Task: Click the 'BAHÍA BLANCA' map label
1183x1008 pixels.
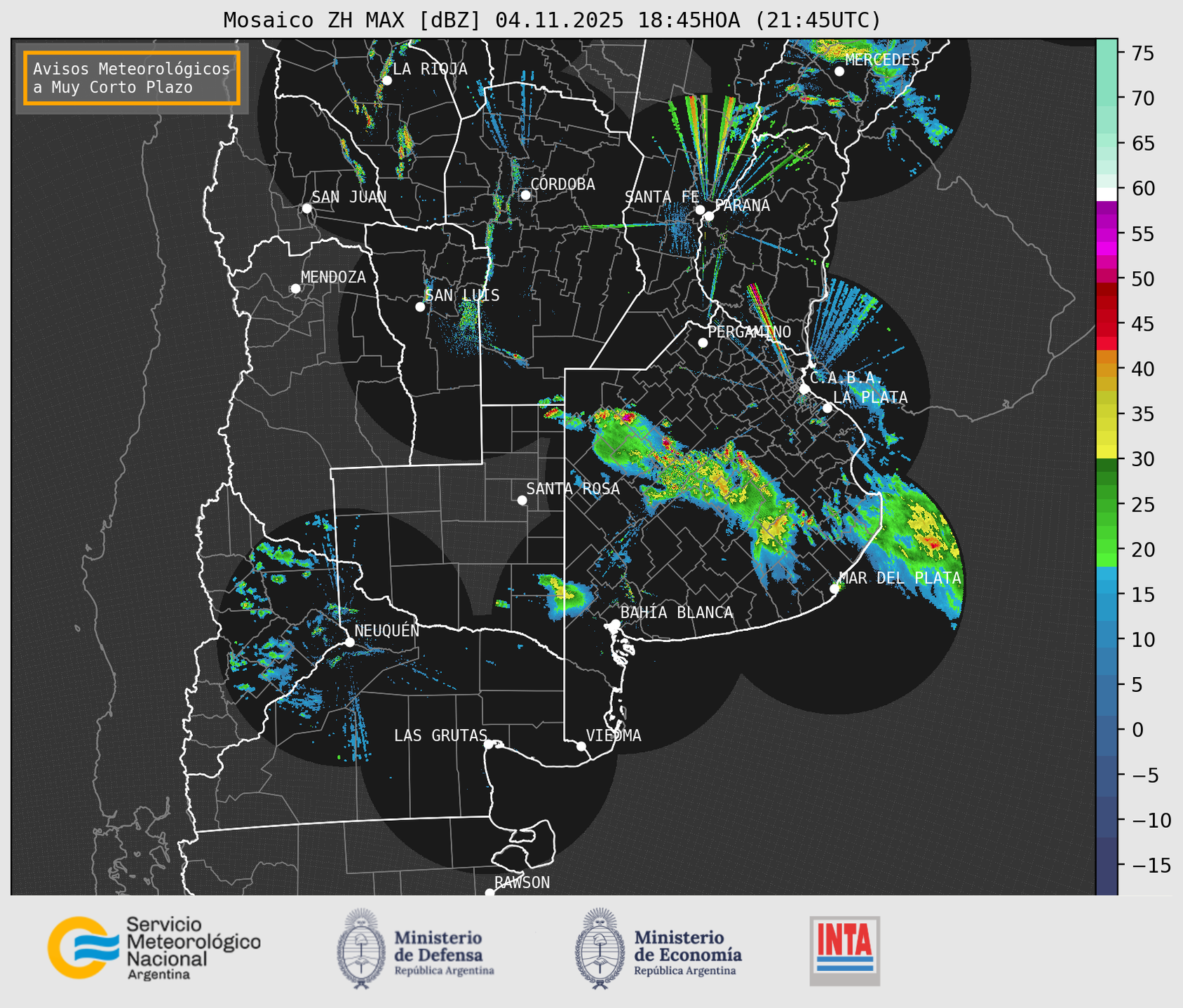Action: tap(677, 613)
